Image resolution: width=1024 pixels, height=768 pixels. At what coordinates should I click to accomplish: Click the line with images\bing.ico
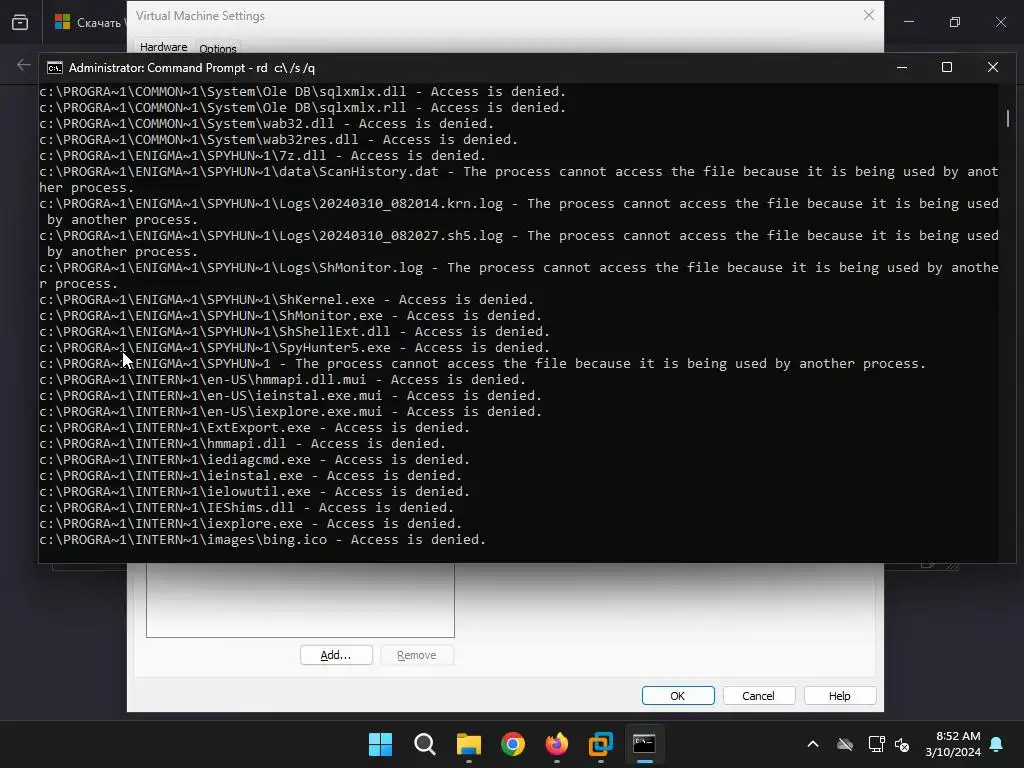[263, 539]
